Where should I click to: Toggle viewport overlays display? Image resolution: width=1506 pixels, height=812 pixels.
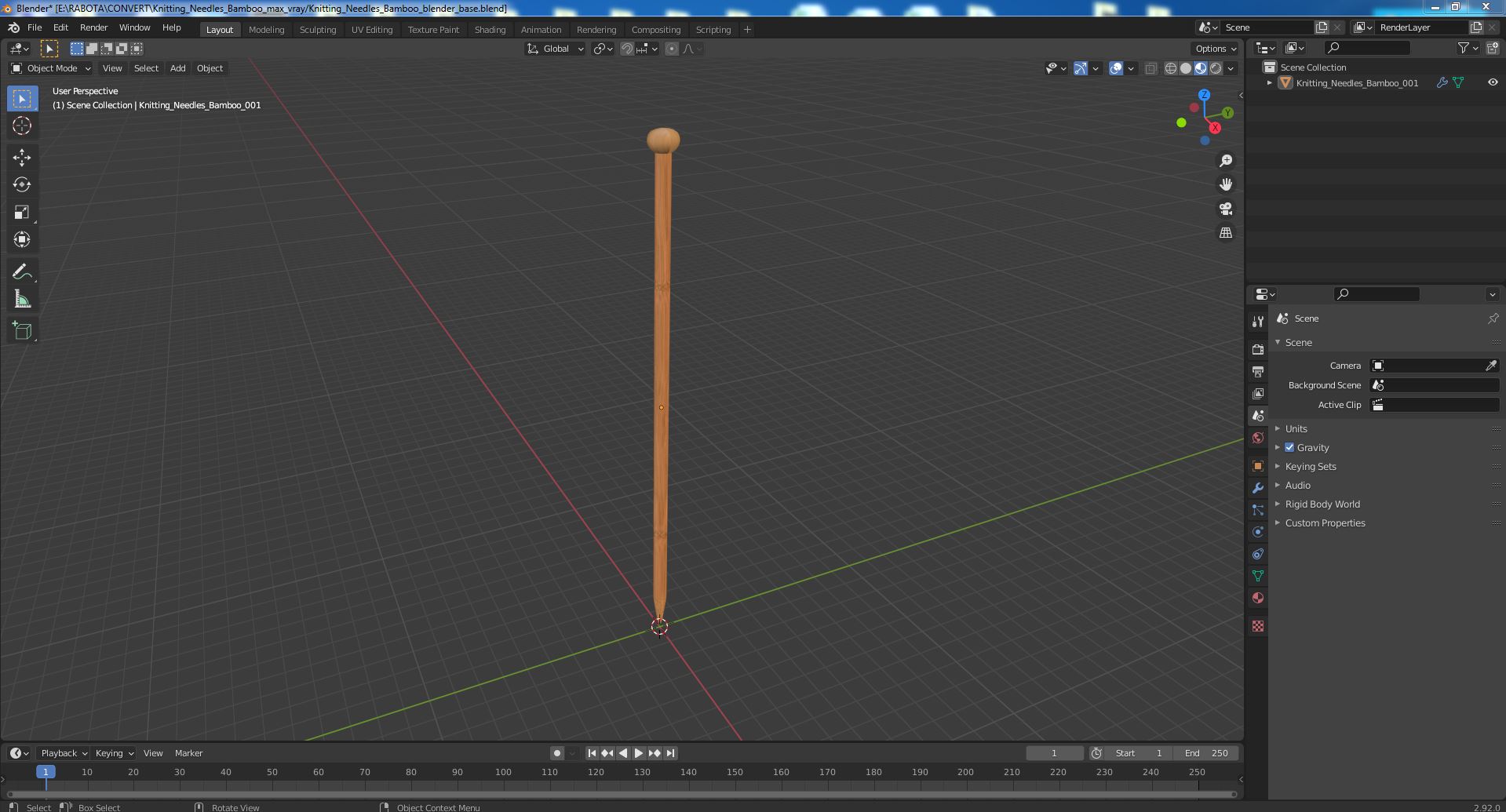(x=1116, y=69)
